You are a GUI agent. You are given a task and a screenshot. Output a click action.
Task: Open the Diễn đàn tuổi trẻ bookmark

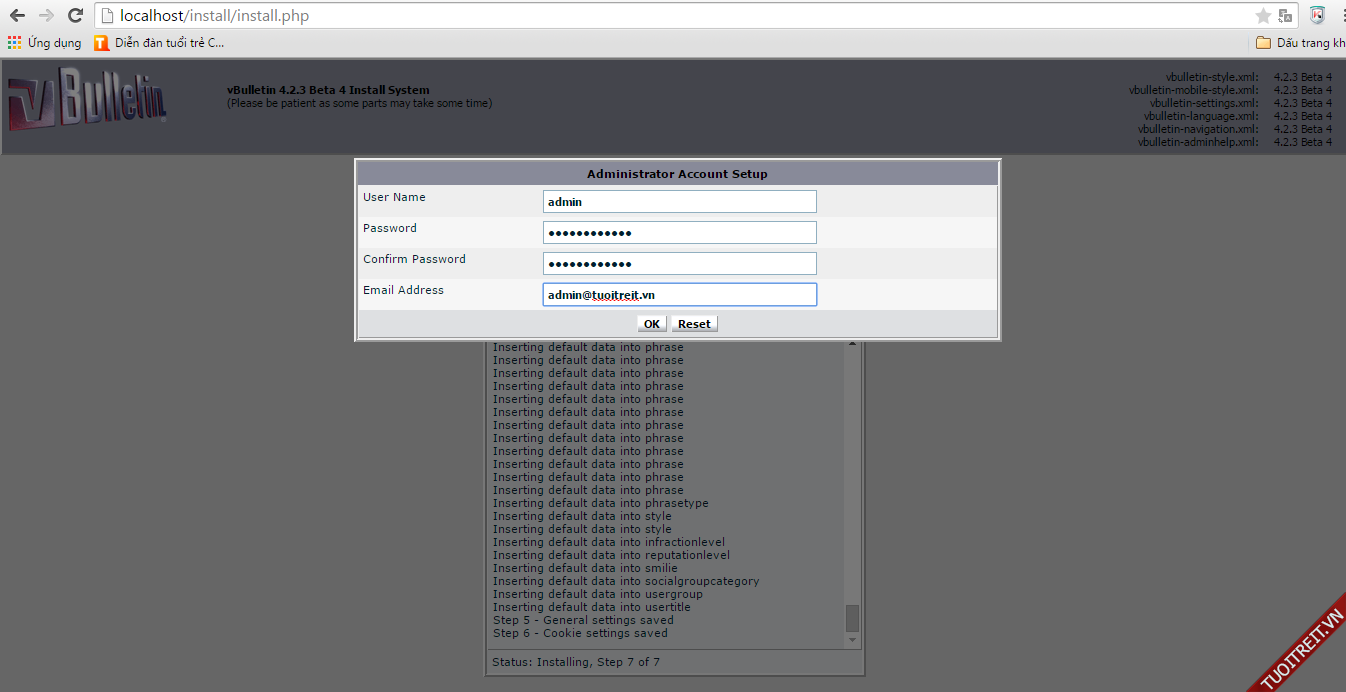tap(159, 43)
